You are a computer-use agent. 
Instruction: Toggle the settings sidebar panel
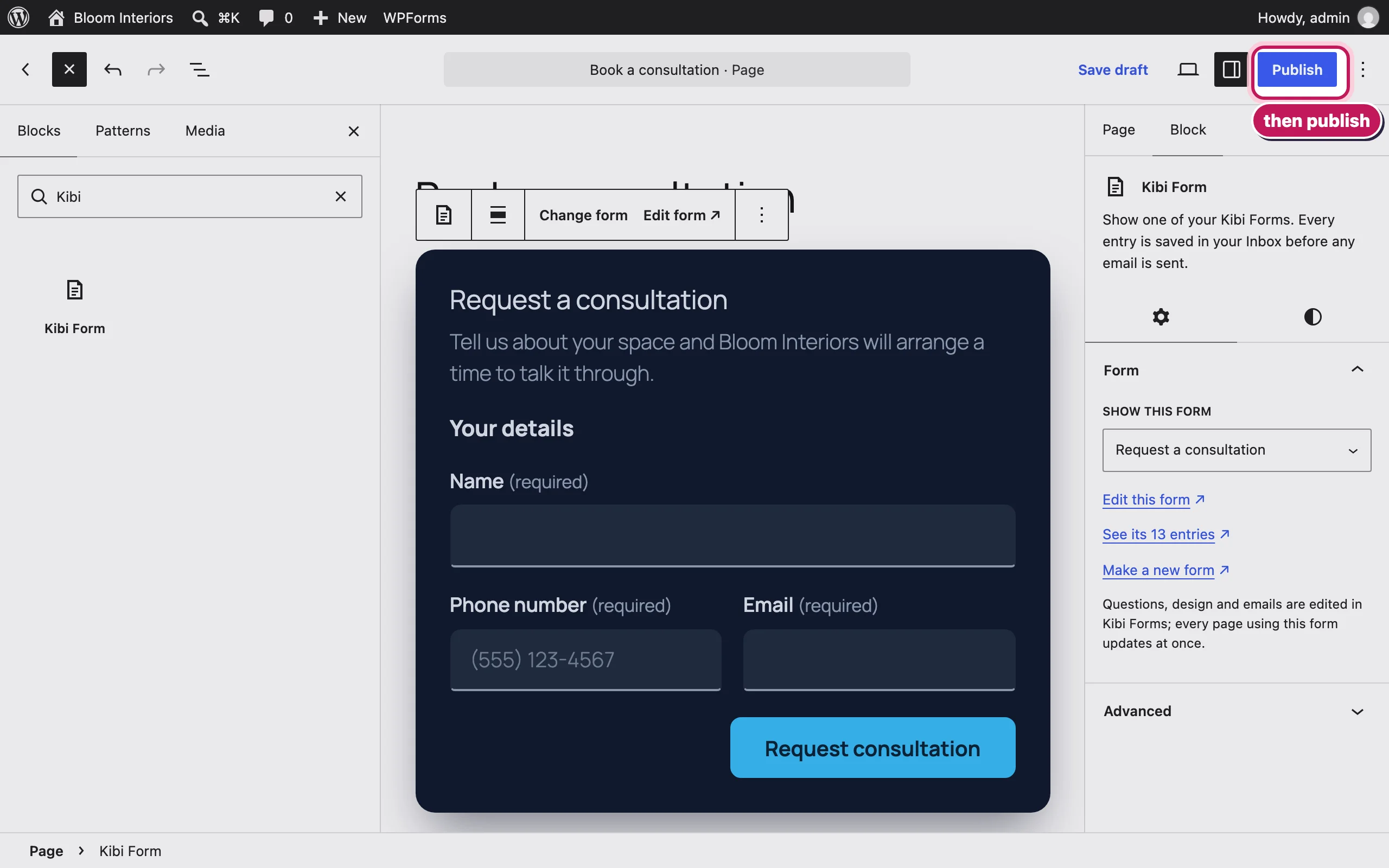click(1231, 69)
